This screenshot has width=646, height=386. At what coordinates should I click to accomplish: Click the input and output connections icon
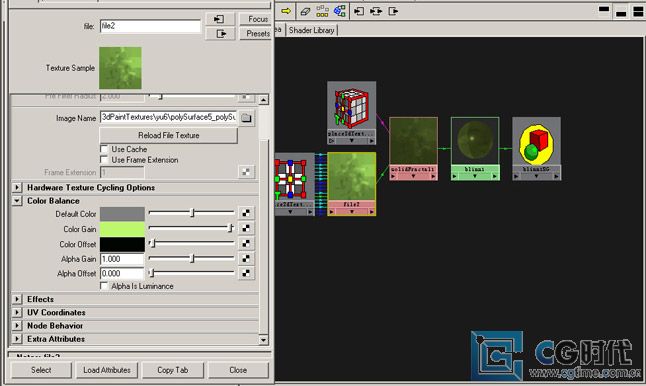pos(376,11)
